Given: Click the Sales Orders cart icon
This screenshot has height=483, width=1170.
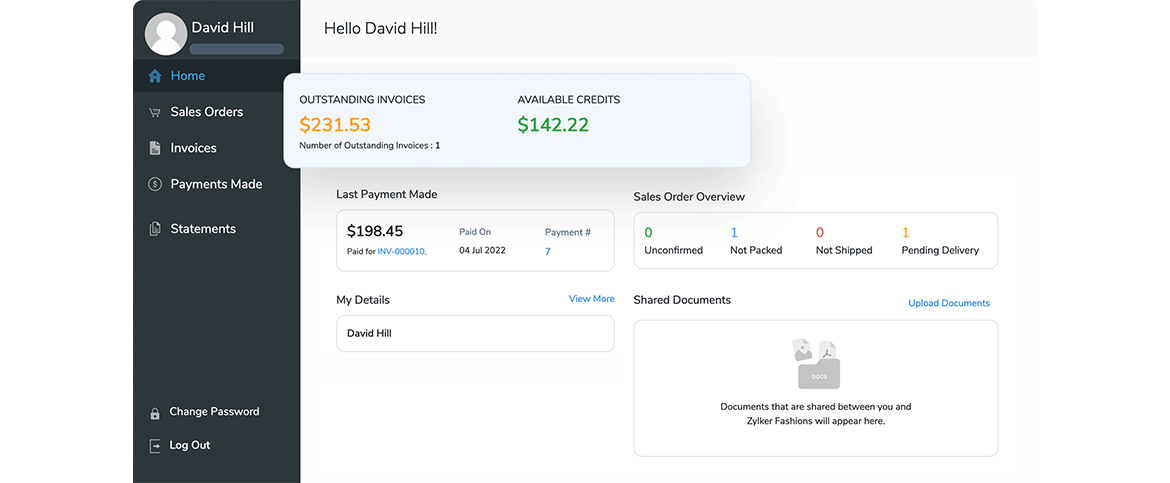Looking at the screenshot, I should point(155,112).
